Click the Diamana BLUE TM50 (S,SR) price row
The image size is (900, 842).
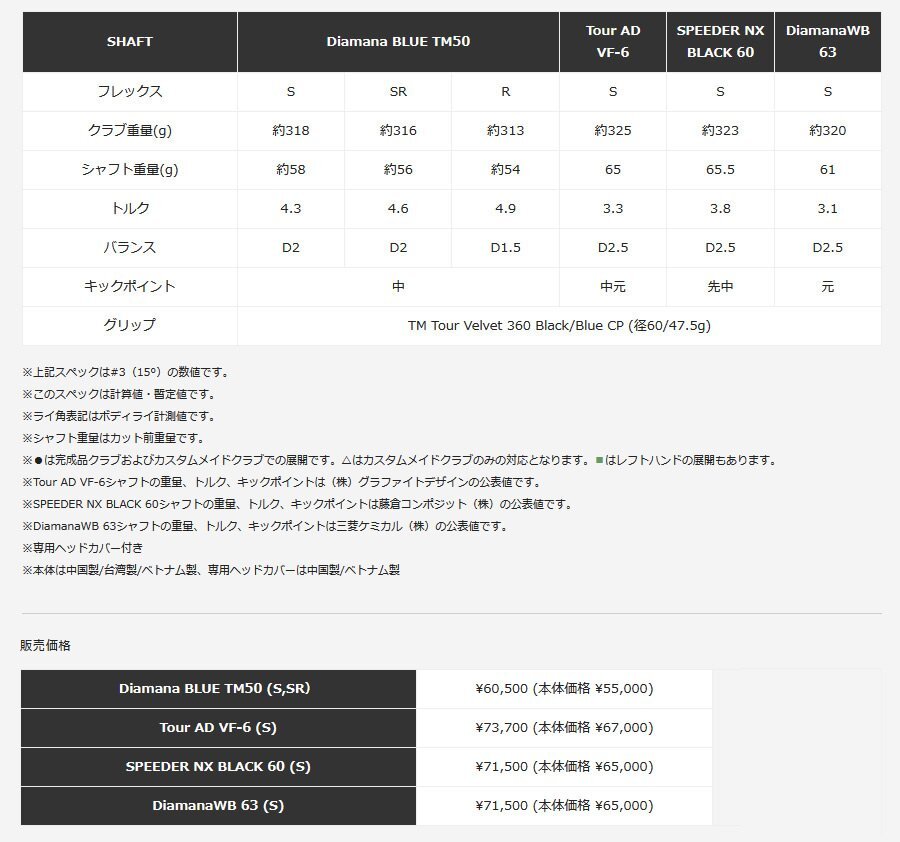click(x=218, y=688)
